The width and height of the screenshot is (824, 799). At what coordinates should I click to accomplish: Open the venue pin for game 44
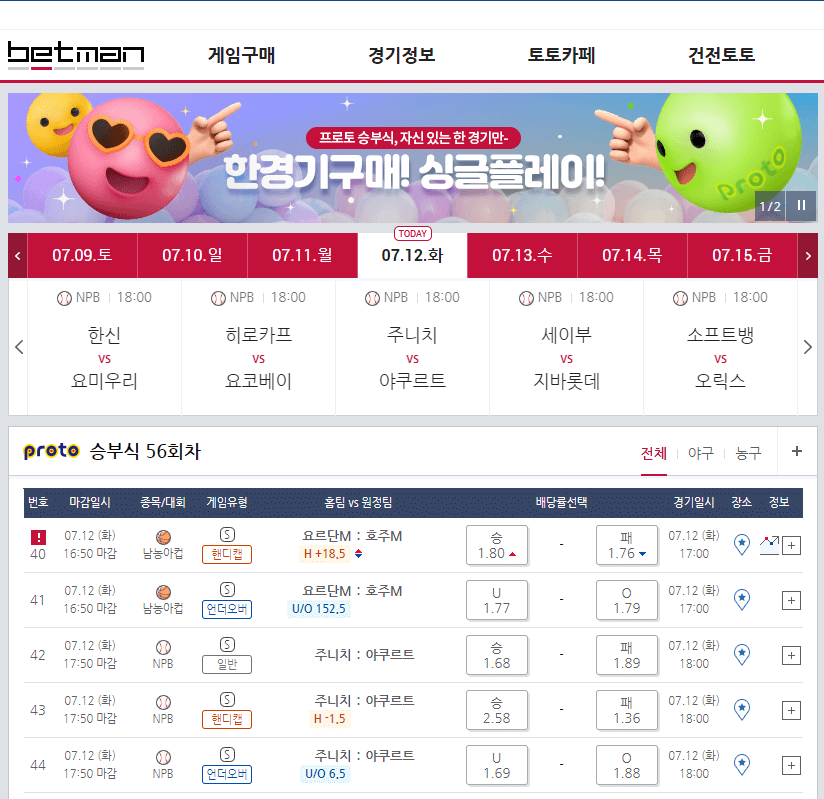tap(741, 764)
